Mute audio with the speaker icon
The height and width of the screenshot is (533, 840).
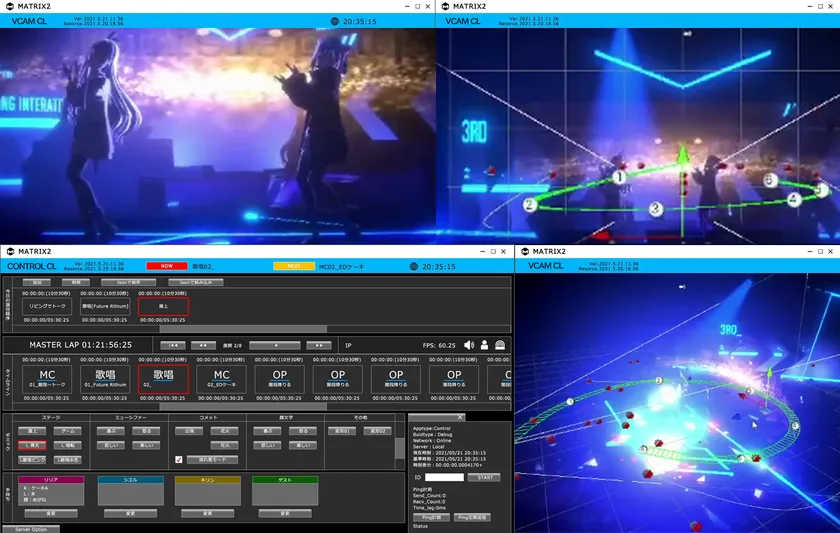click(x=468, y=345)
